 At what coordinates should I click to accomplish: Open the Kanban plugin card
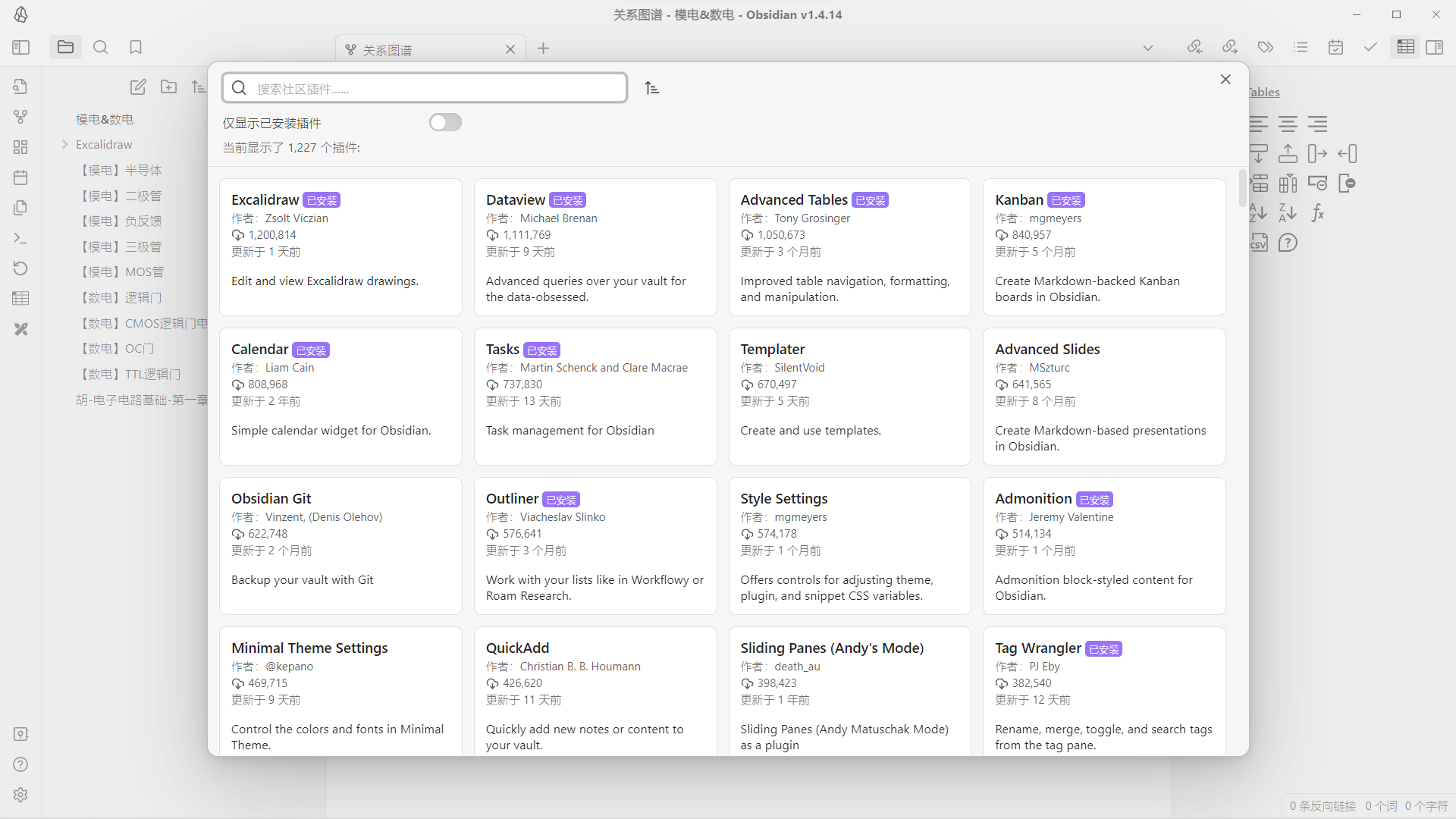(x=1104, y=247)
